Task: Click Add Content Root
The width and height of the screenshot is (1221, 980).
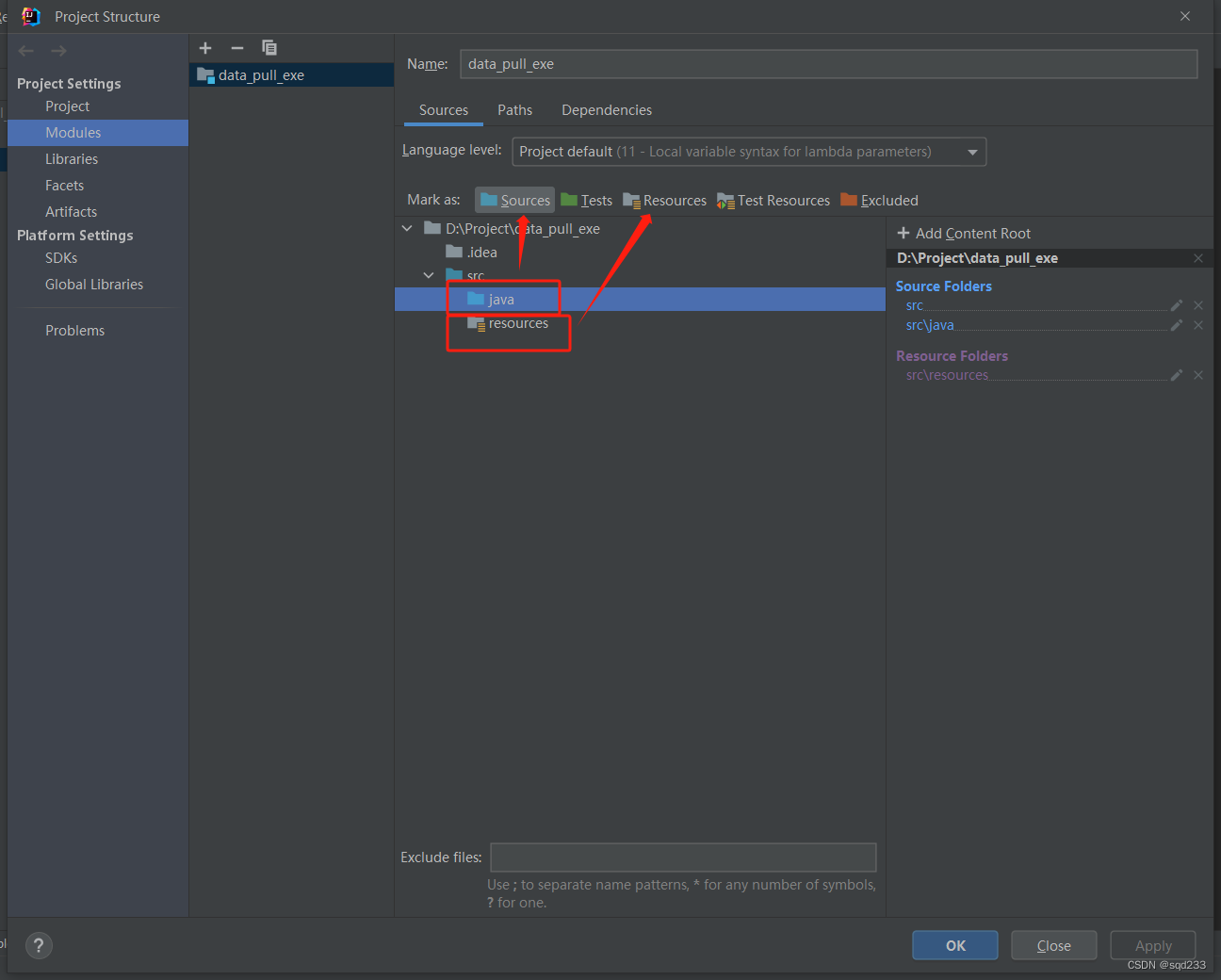Action: [x=964, y=234]
